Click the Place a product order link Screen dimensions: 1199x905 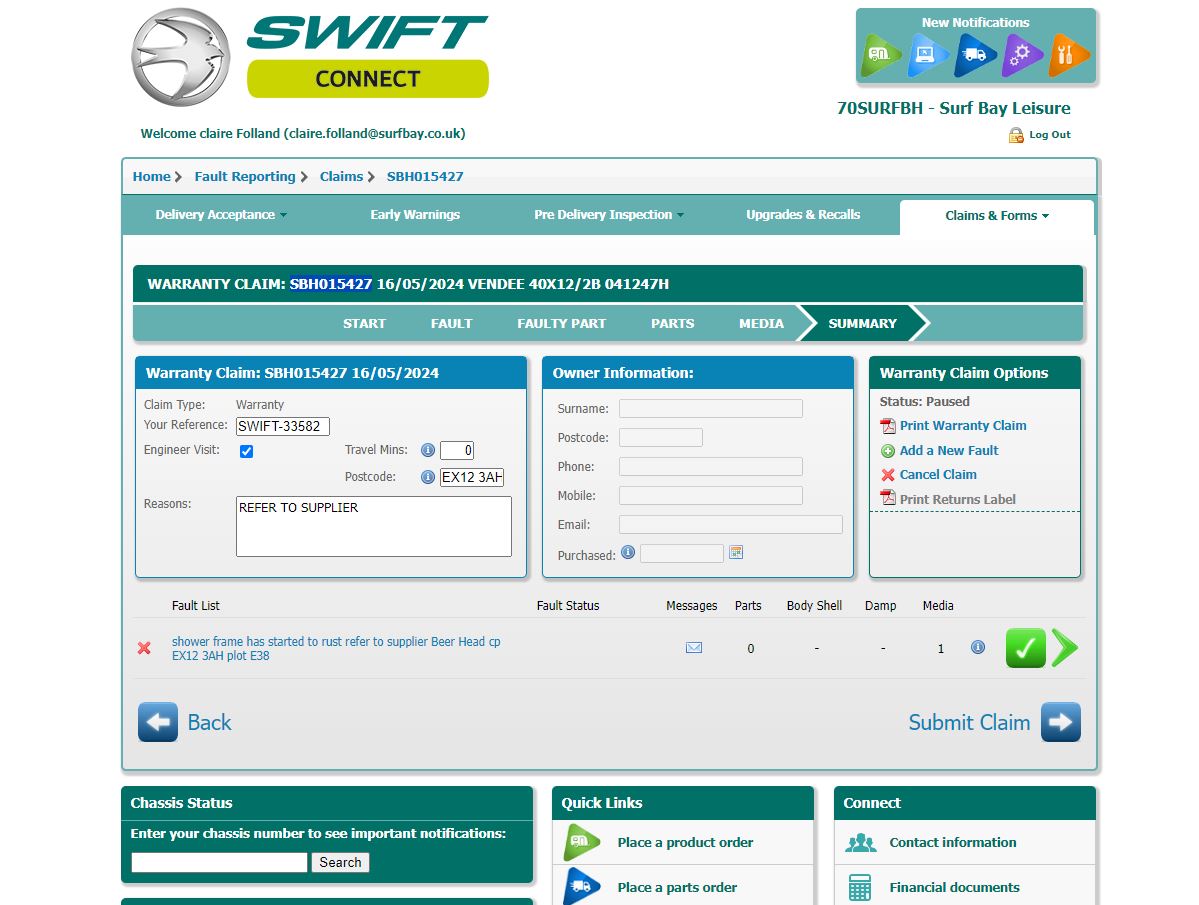click(x=685, y=842)
